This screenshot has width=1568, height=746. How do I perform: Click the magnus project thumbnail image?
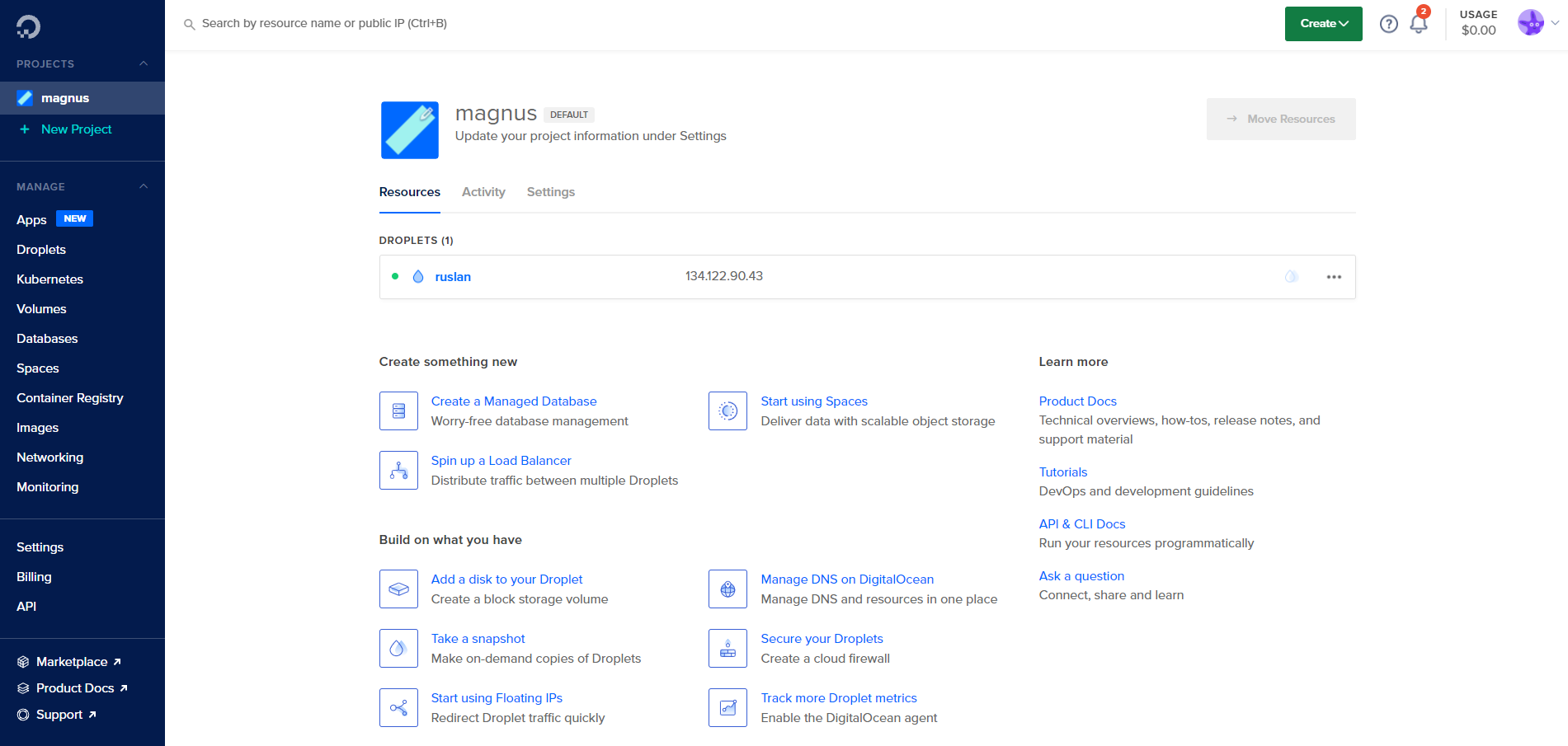coord(410,130)
